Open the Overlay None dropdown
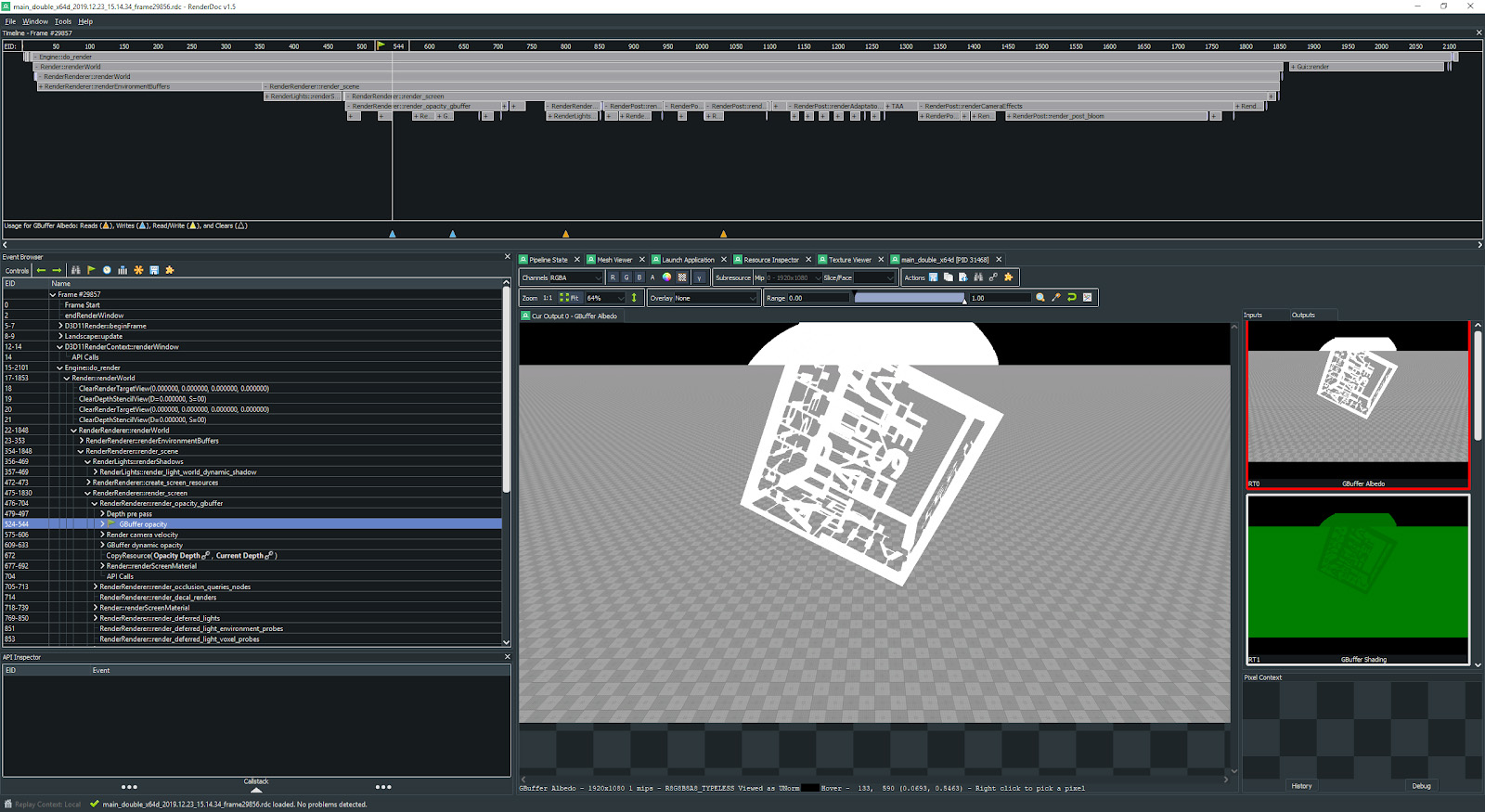The width and height of the screenshot is (1485, 812). coord(703,298)
